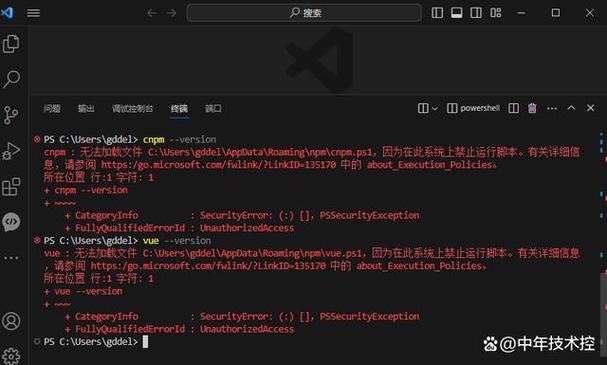Open the customize layout icon

(496, 13)
